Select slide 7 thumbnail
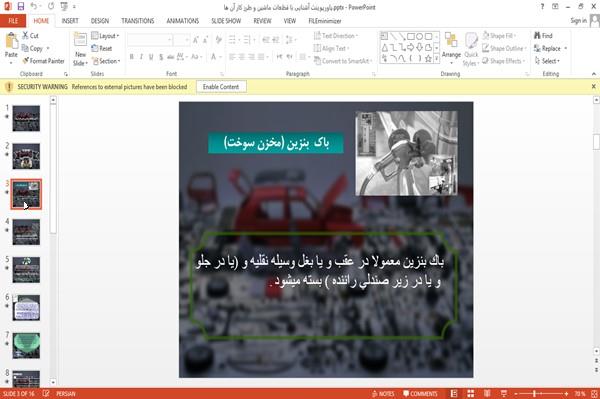 point(26,345)
